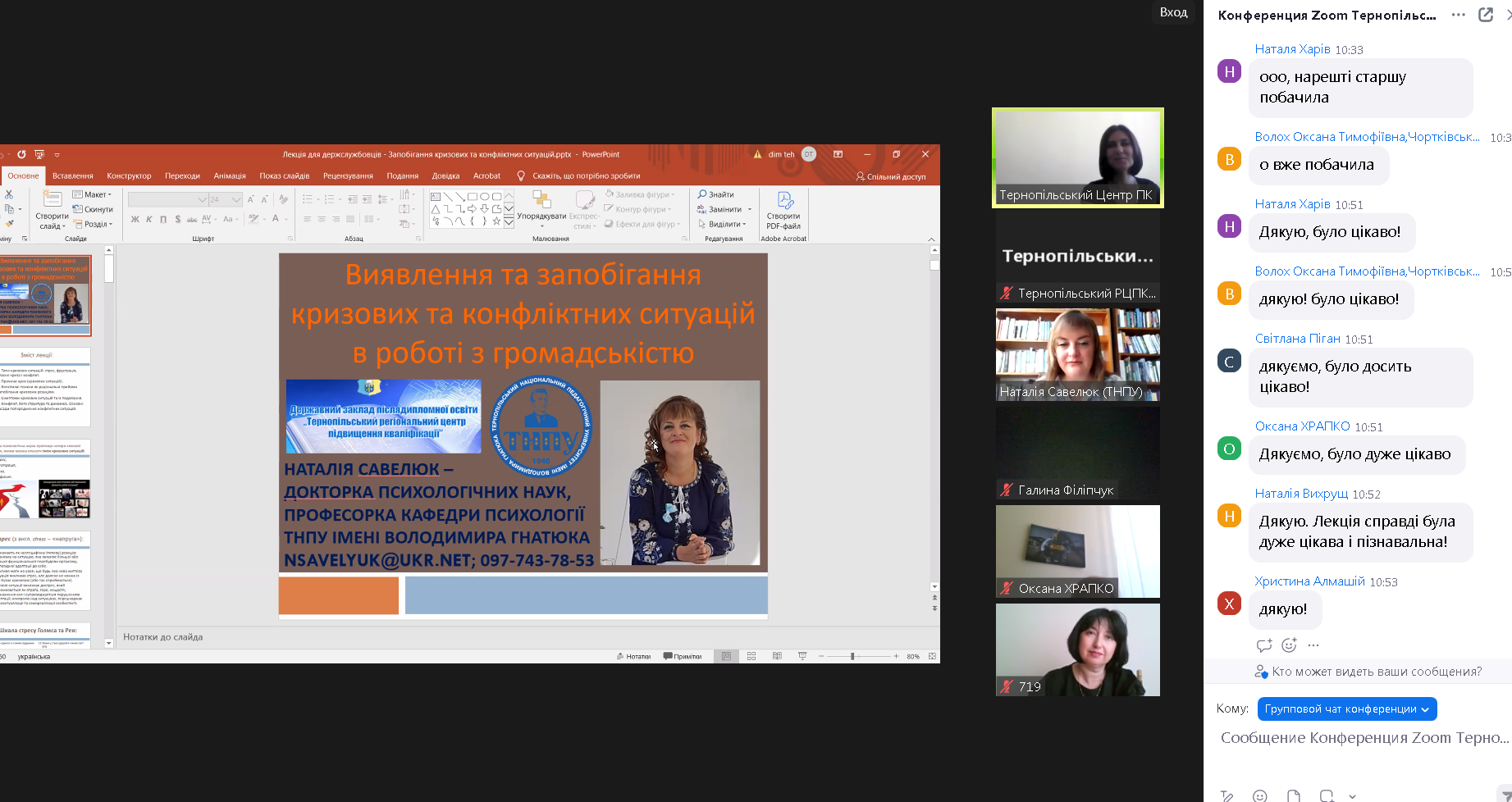Click the Скинути reset slide button
1512x802 pixels.
point(93,209)
